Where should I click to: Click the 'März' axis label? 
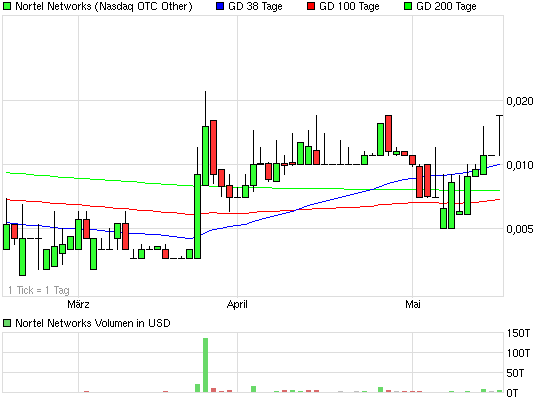(x=78, y=304)
